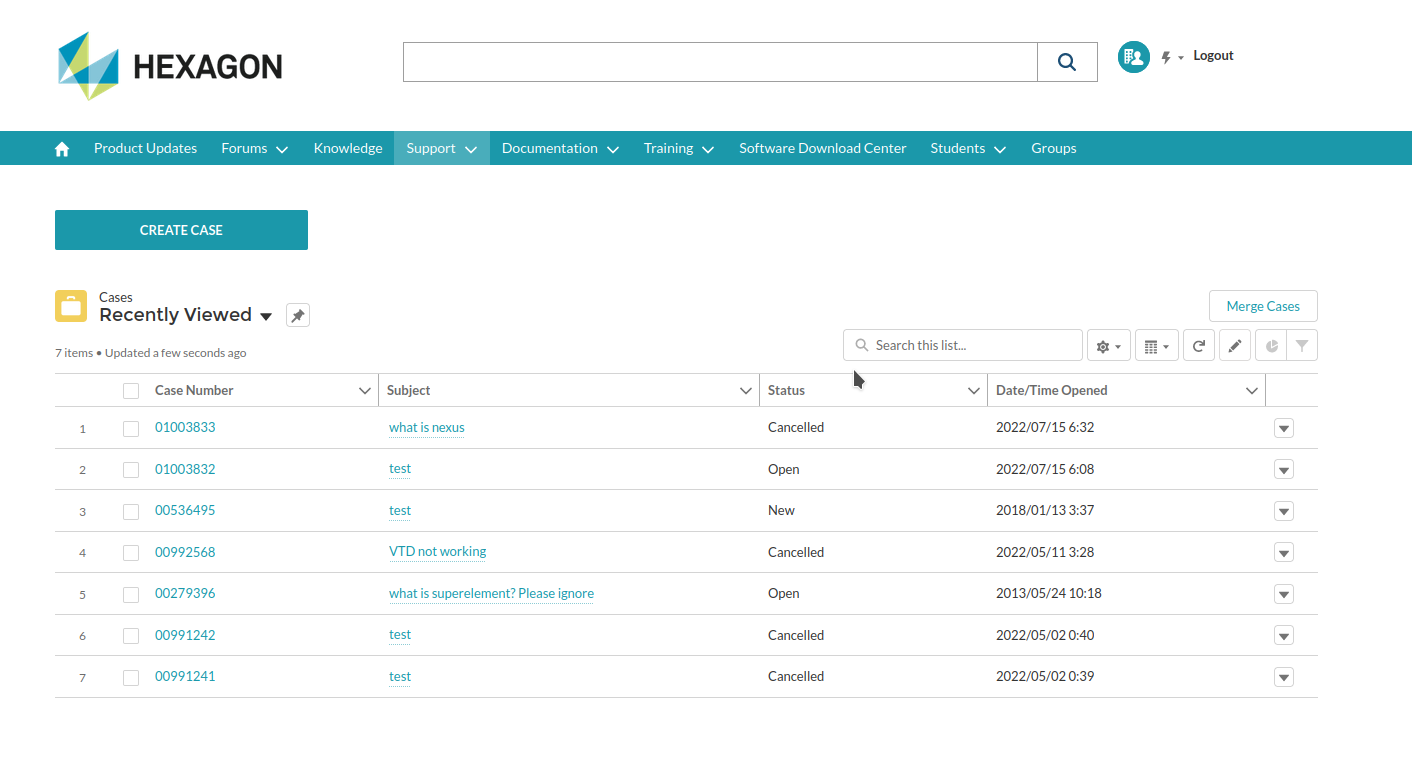
Task: Expand the Forums menu
Action: 255,148
